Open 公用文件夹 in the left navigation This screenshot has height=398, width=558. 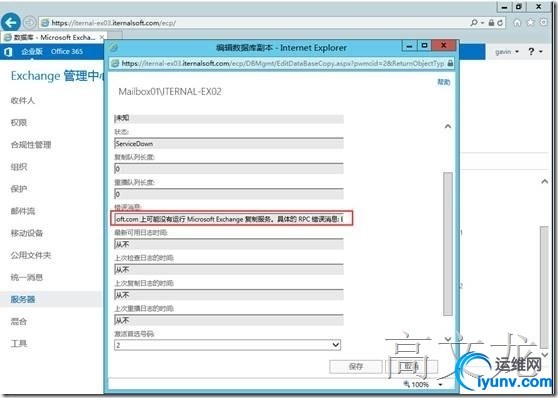[31, 255]
